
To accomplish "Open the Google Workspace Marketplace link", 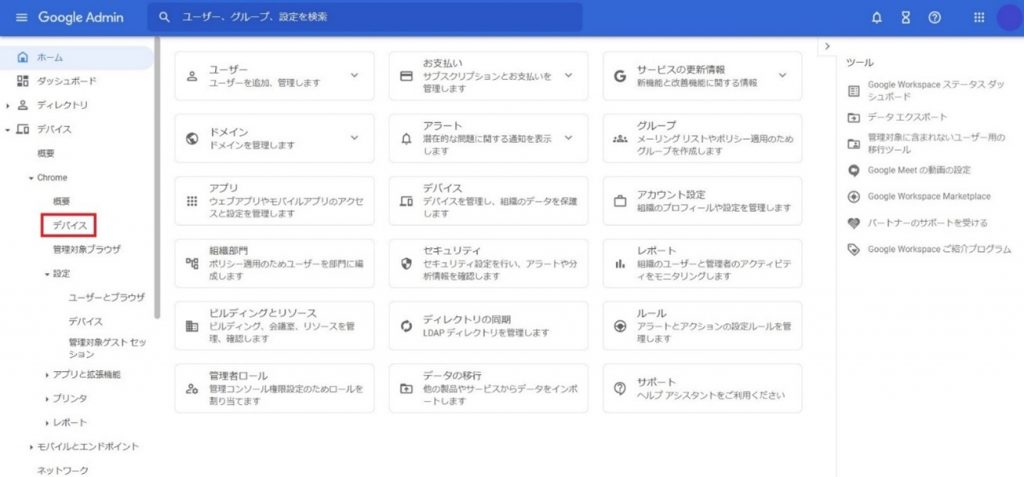I will 929,196.
